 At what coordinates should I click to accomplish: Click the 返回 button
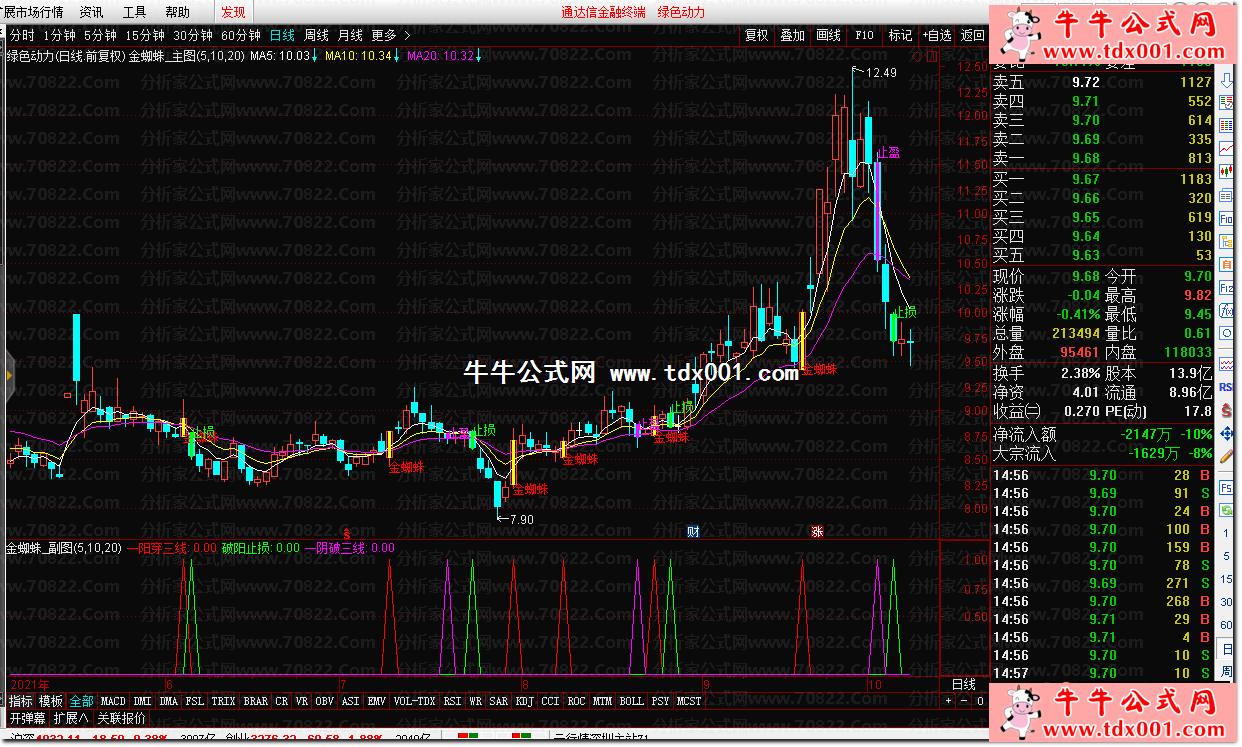tap(972, 35)
